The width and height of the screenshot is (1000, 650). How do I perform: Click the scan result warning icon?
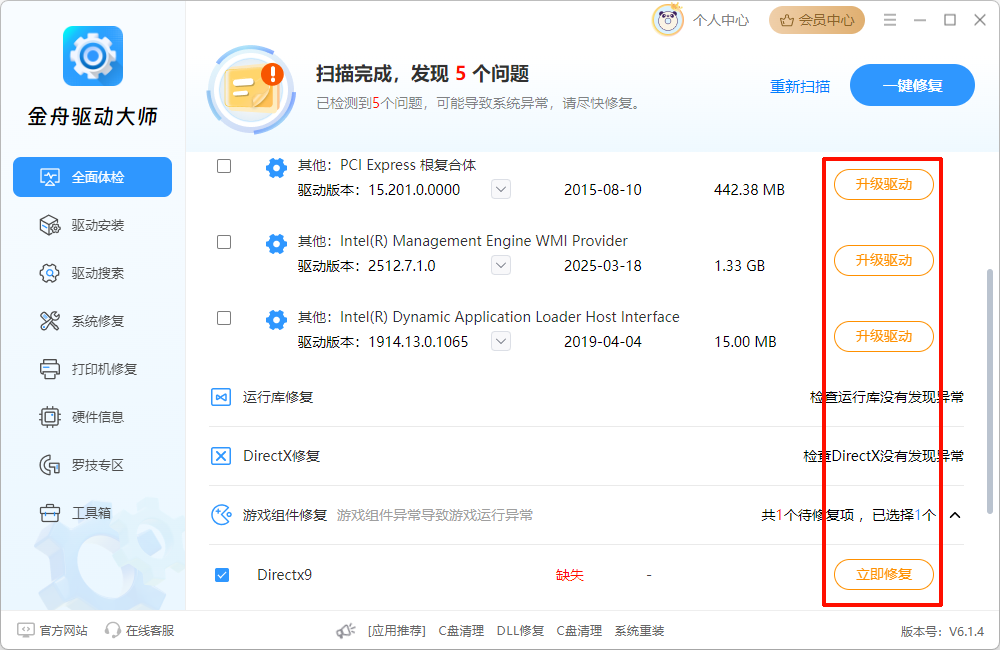tap(251, 90)
